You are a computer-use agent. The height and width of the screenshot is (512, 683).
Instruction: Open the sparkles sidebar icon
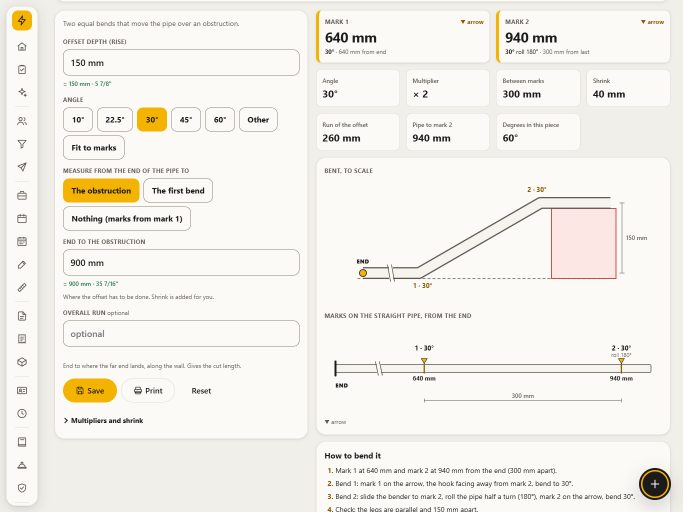coord(22,92)
